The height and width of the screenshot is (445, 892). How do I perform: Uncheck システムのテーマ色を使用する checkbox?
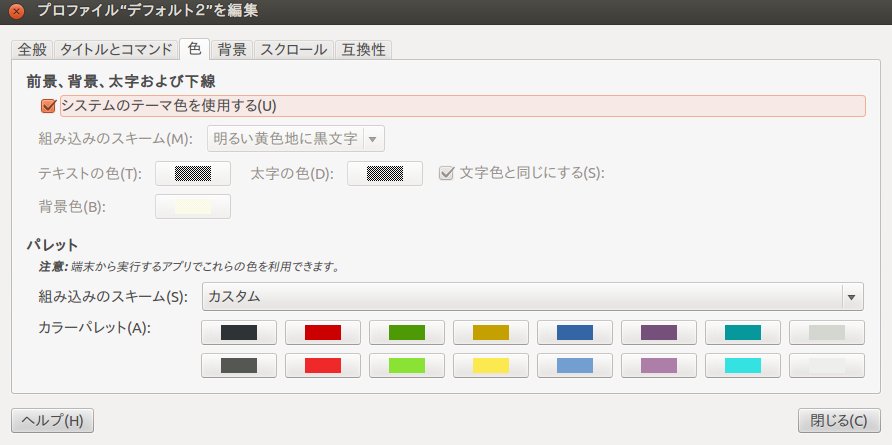click(48, 106)
